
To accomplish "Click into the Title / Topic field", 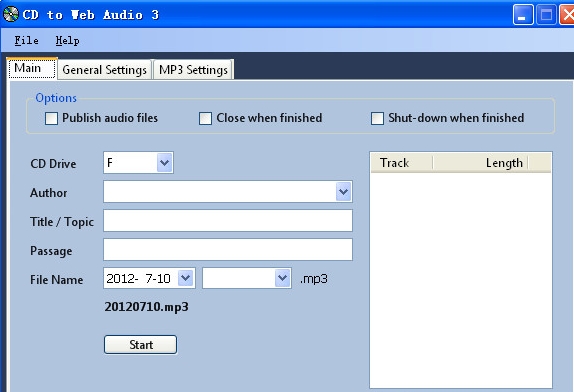I will tap(228, 221).
